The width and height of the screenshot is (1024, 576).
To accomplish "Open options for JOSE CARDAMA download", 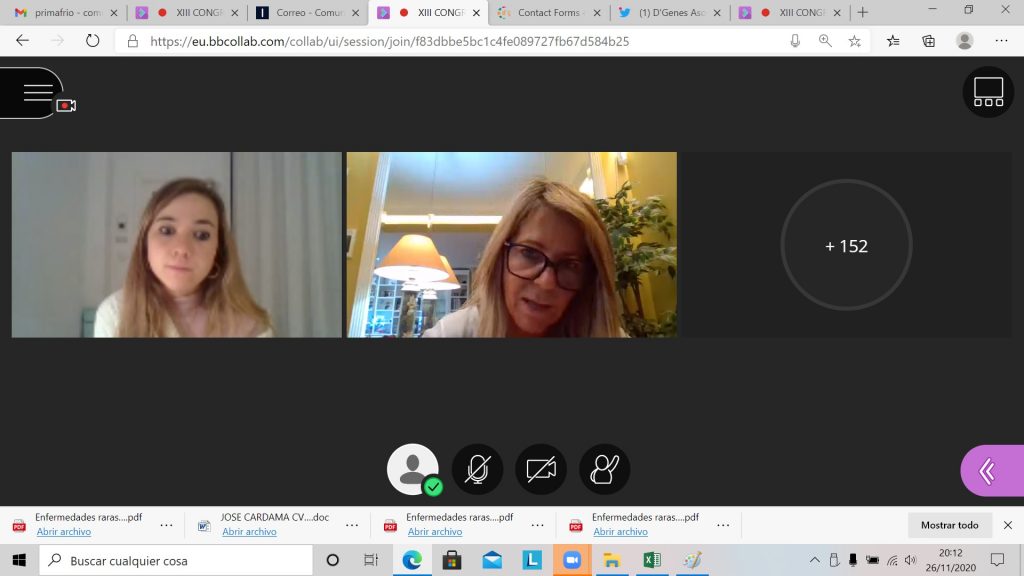I will 352,525.
